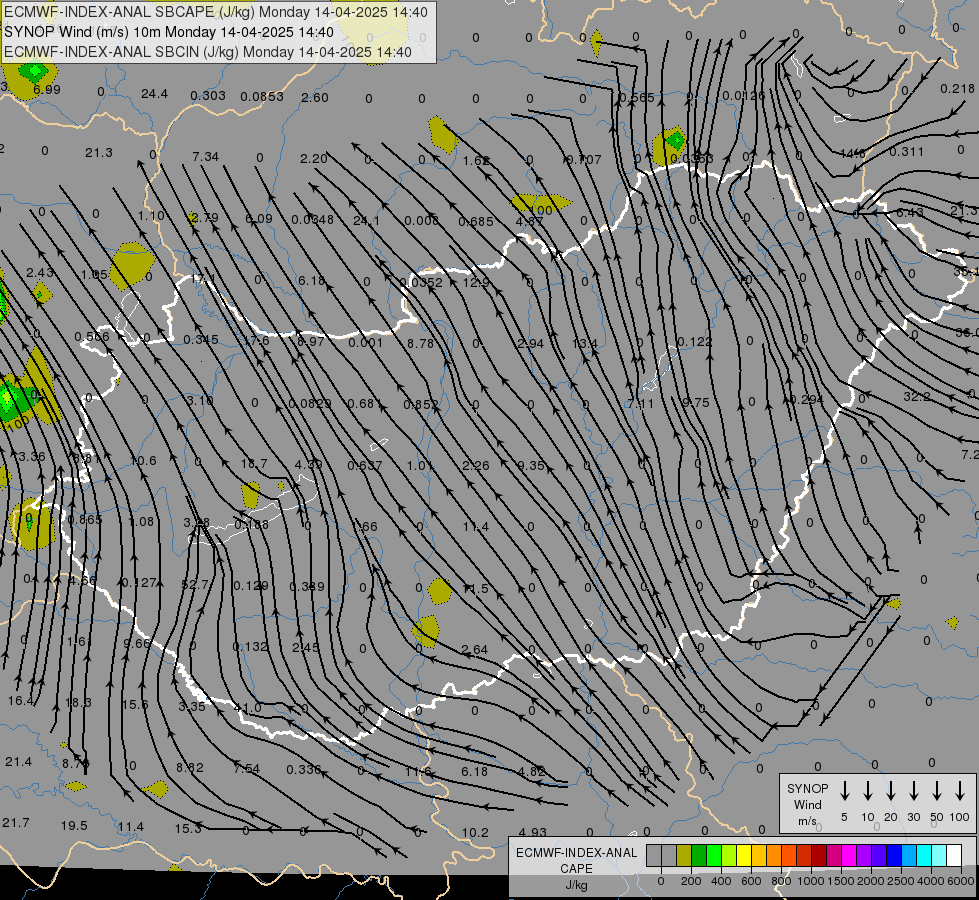Click the 800 tick label on the CAPE scale
The height and width of the screenshot is (900, 979).
click(781, 881)
